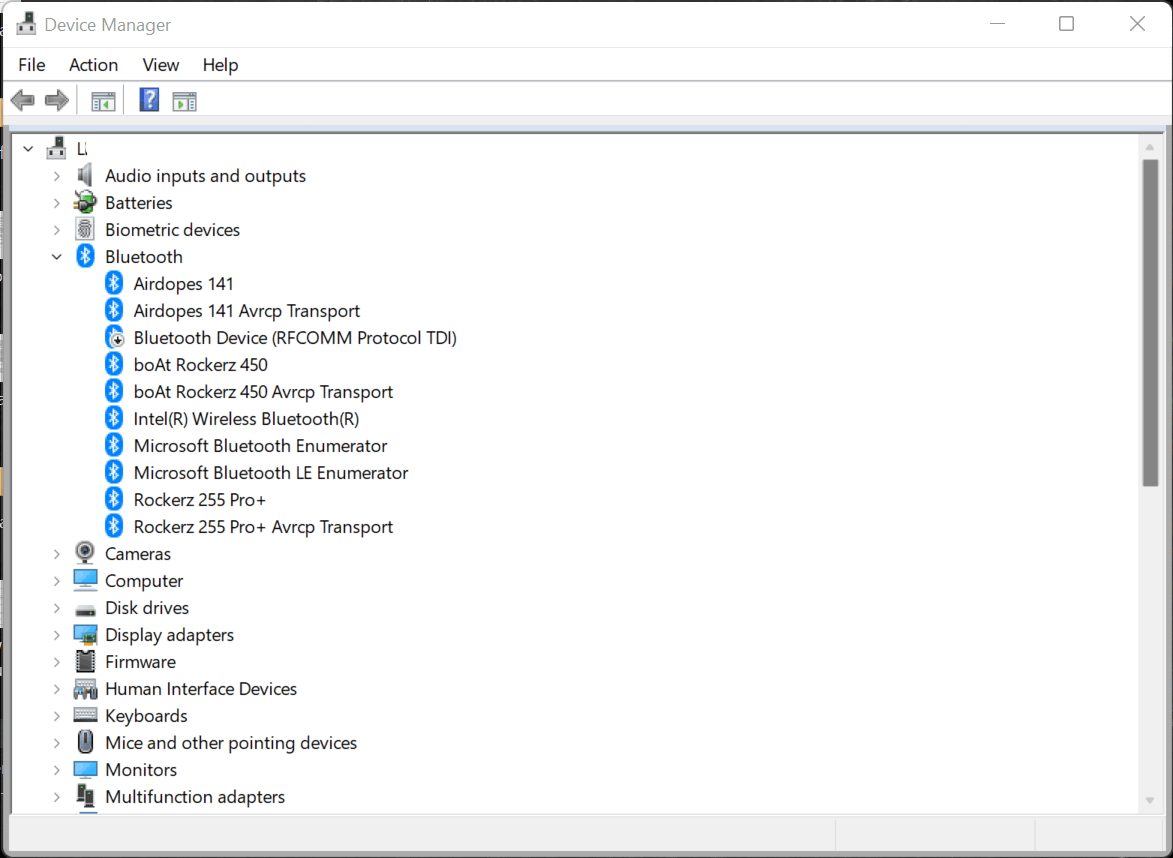The width and height of the screenshot is (1173, 858).
Task: Click the Back arrow toolbar icon
Action: coord(23,100)
